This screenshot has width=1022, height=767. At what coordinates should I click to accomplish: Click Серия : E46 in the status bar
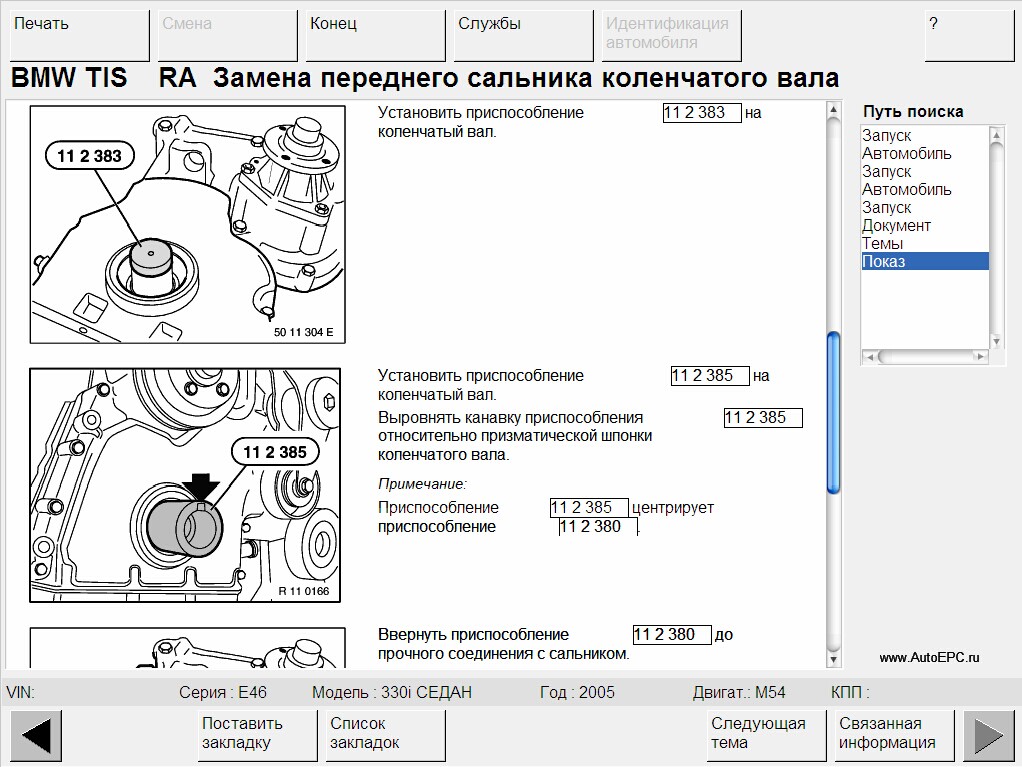click(223, 692)
